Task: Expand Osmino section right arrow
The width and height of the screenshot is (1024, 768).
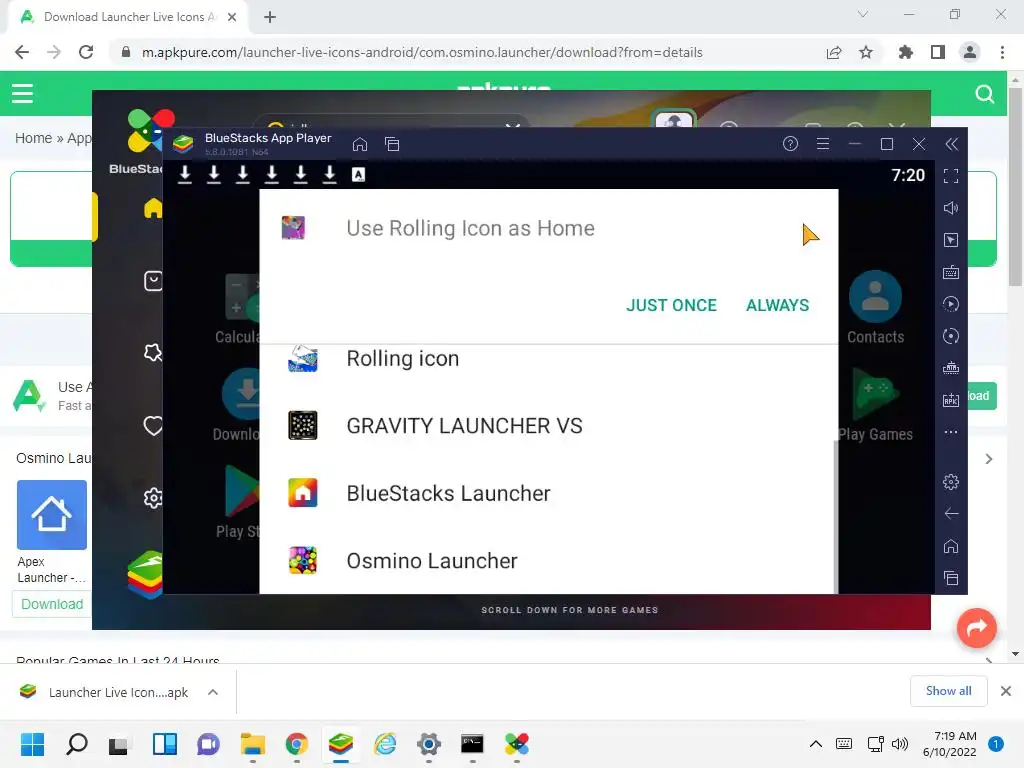Action: click(x=989, y=459)
